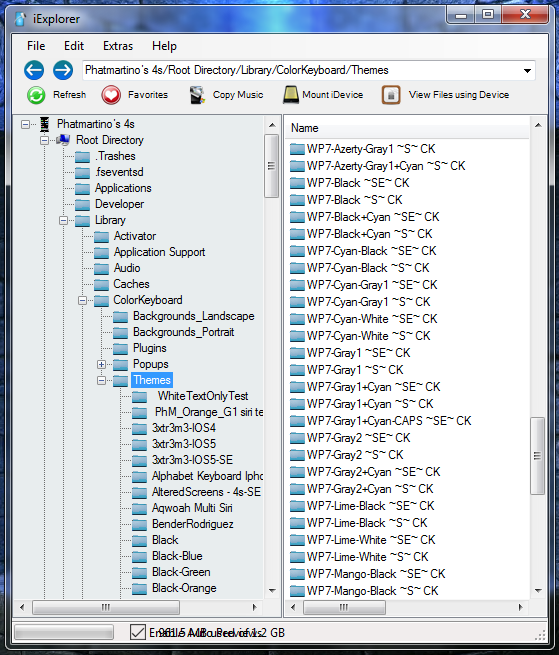Select WP7-Black+Cyan ~SE~ CK row

(x=373, y=217)
